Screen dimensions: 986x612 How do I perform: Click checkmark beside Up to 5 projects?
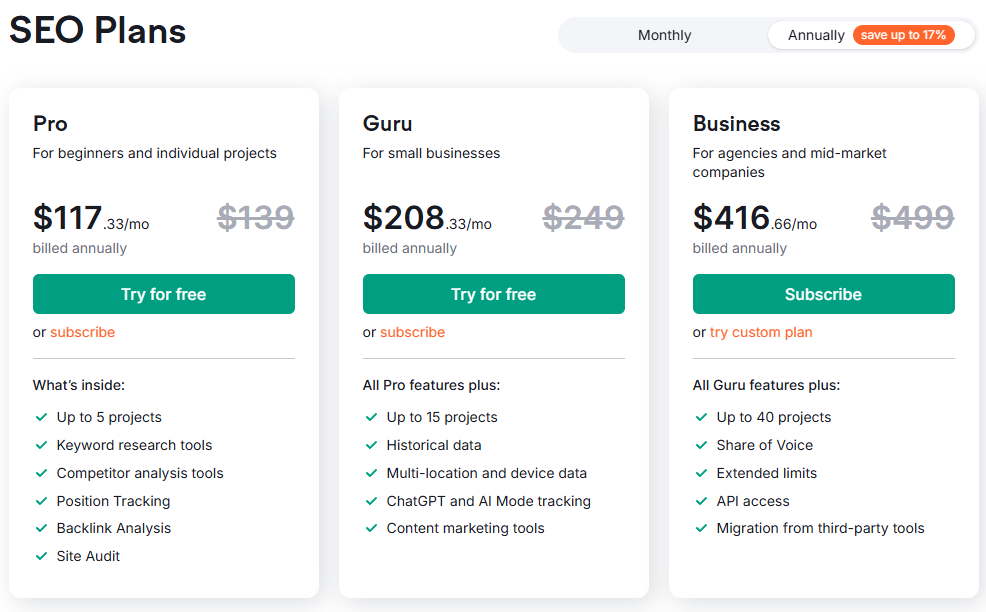(x=41, y=417)
